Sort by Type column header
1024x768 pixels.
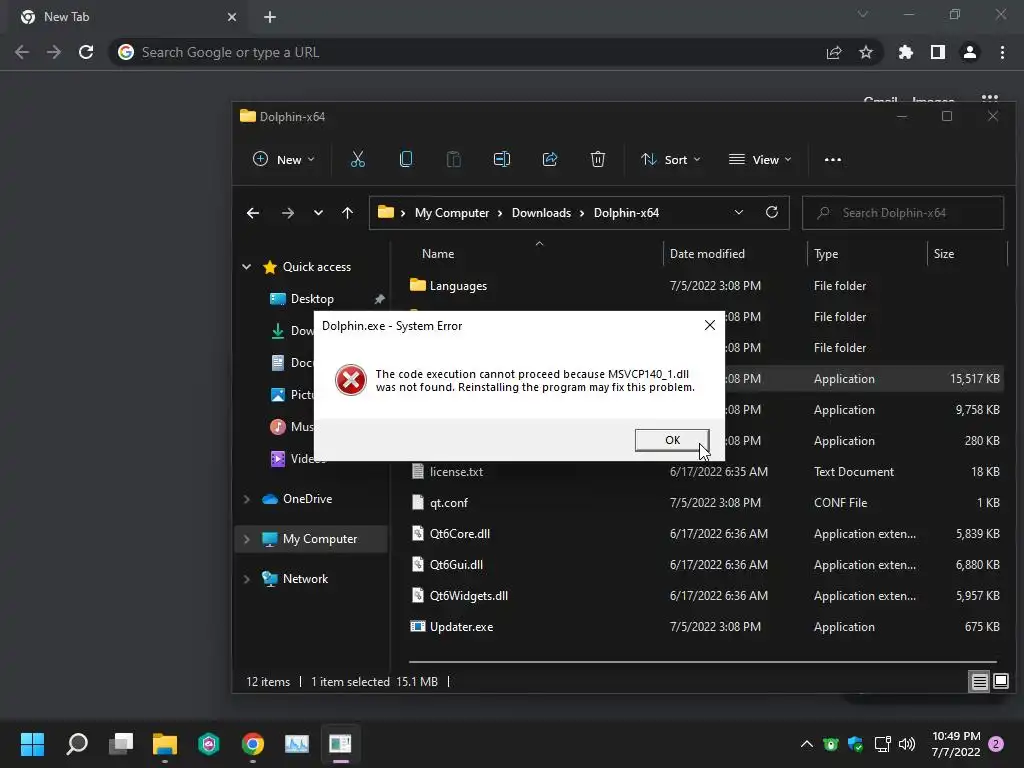pyautogui.click(x=826, y=254)
